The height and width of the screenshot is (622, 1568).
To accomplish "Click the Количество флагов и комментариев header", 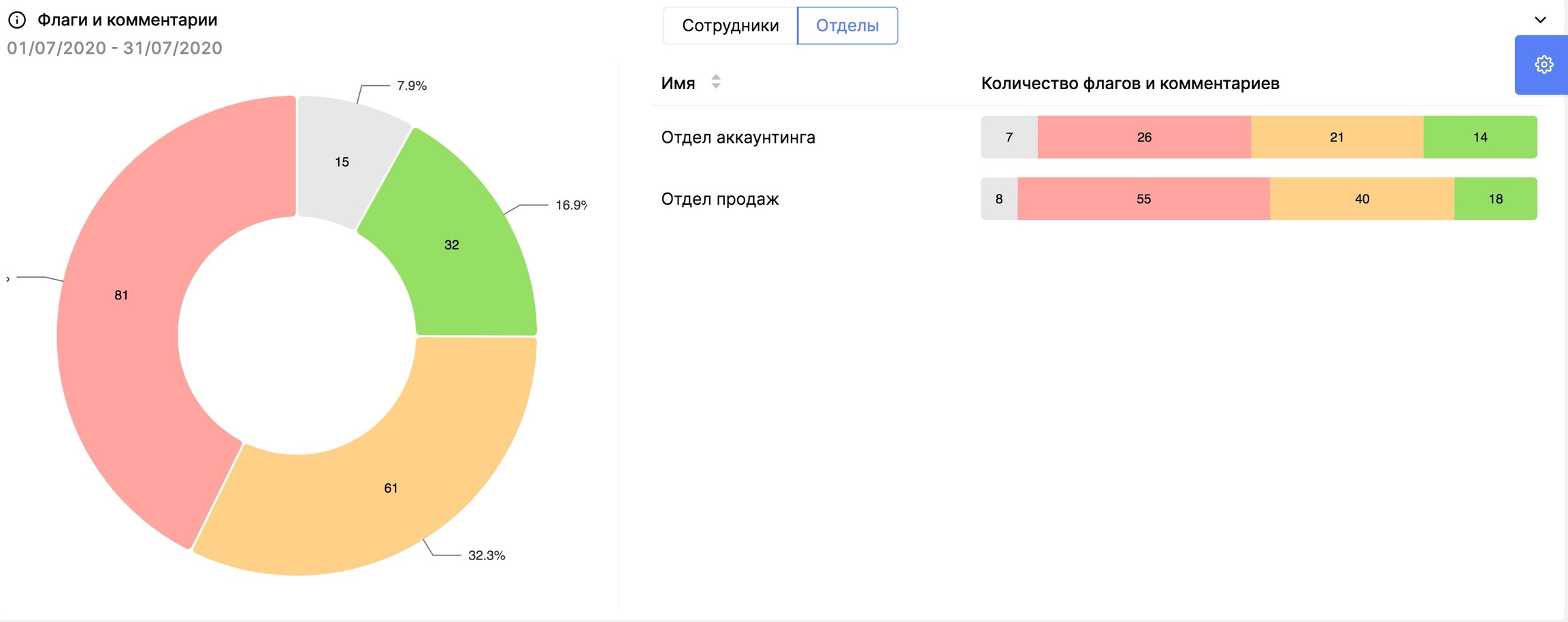I will [x=1130, y=84].
